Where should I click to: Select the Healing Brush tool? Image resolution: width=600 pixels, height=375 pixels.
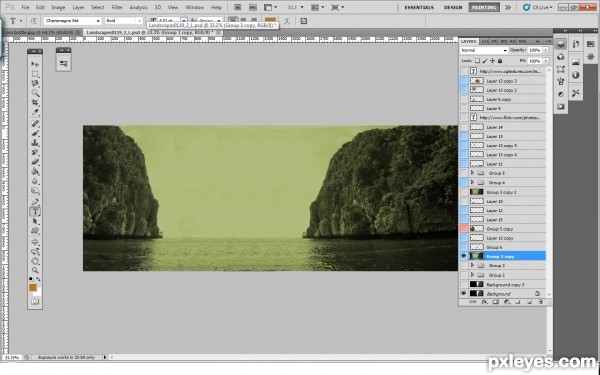35,123
